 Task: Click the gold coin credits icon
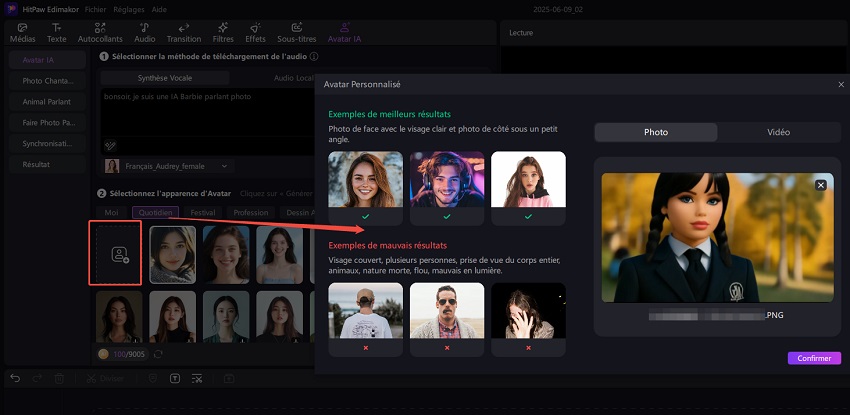coord(103,354)
